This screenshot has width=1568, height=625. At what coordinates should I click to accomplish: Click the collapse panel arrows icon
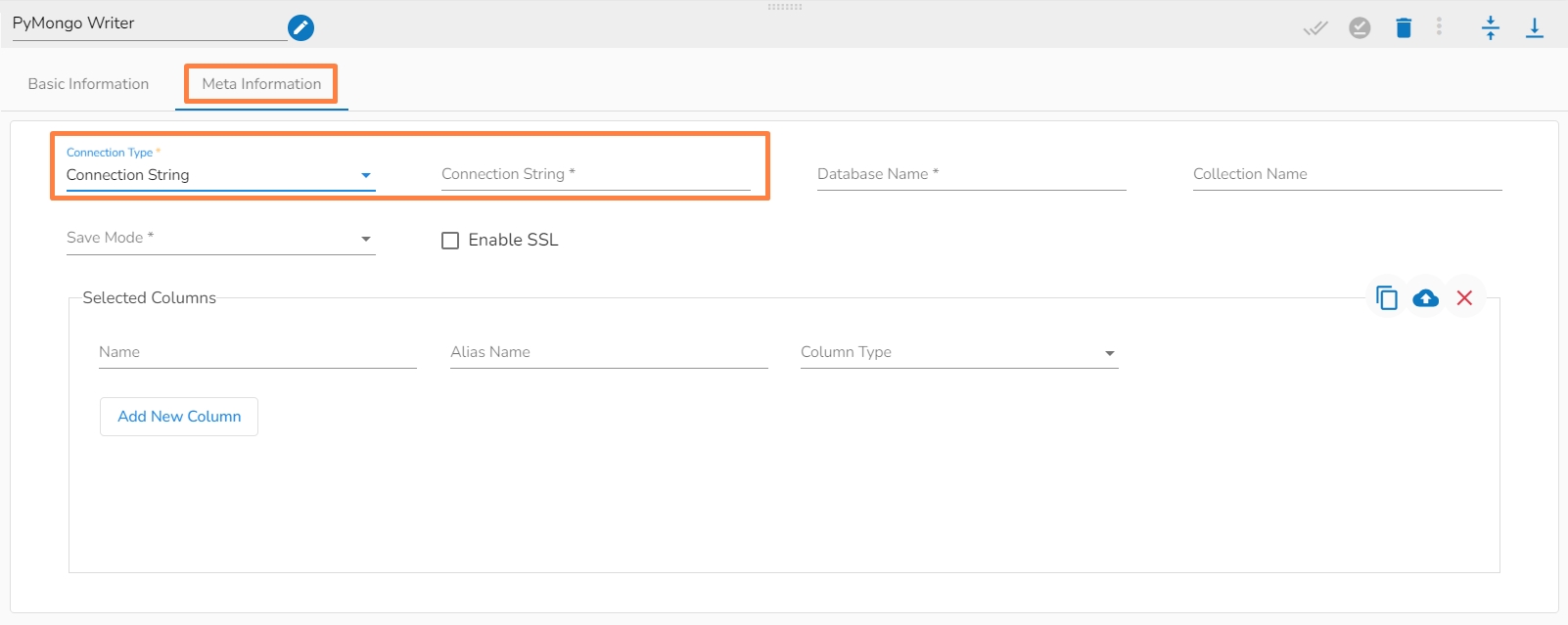point(1490,27)
